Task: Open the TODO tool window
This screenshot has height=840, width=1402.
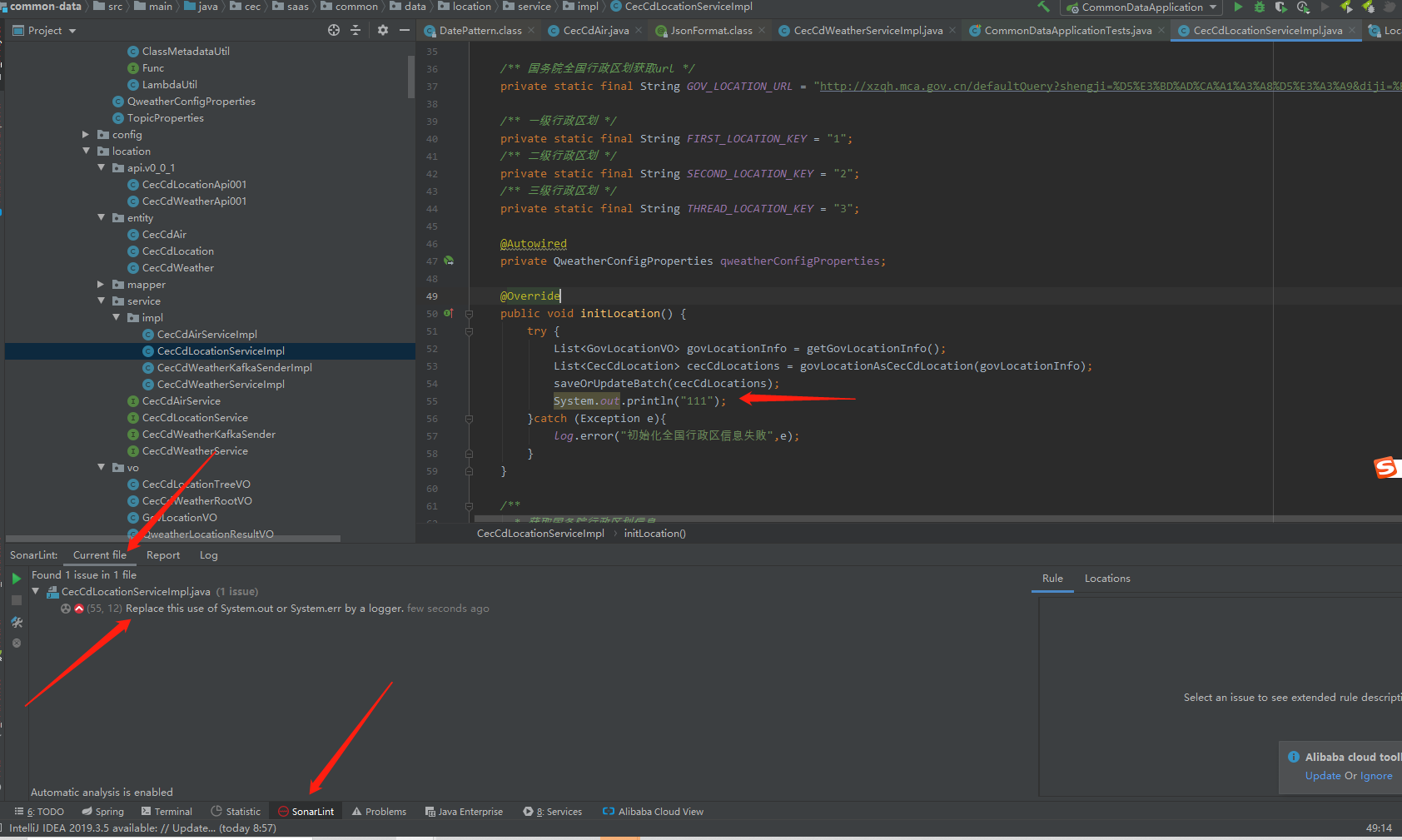Action: coord(39,811)
